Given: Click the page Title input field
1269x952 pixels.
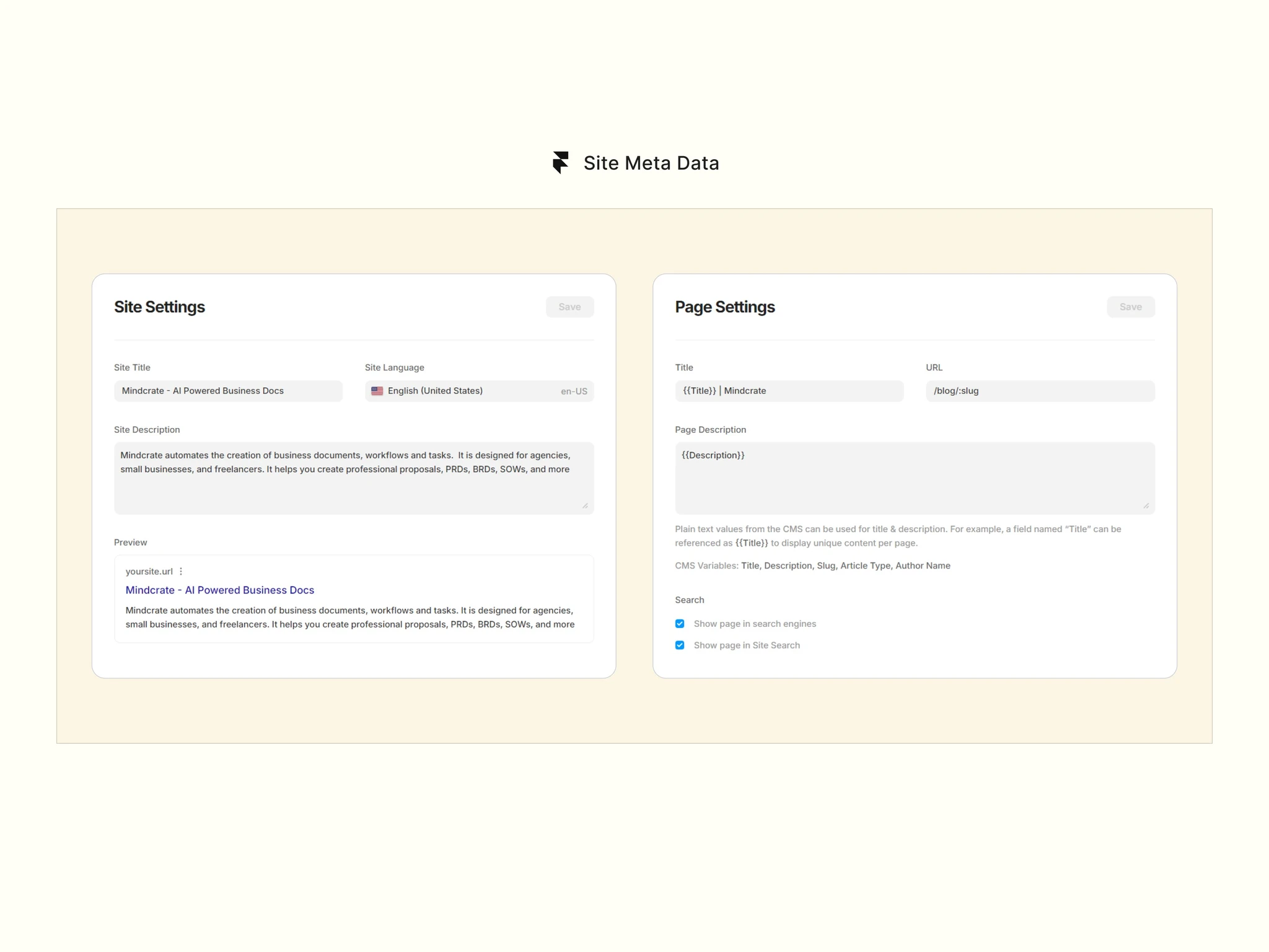Looking at the screenshot, I should pyautogui.click(x=789, y=391).
